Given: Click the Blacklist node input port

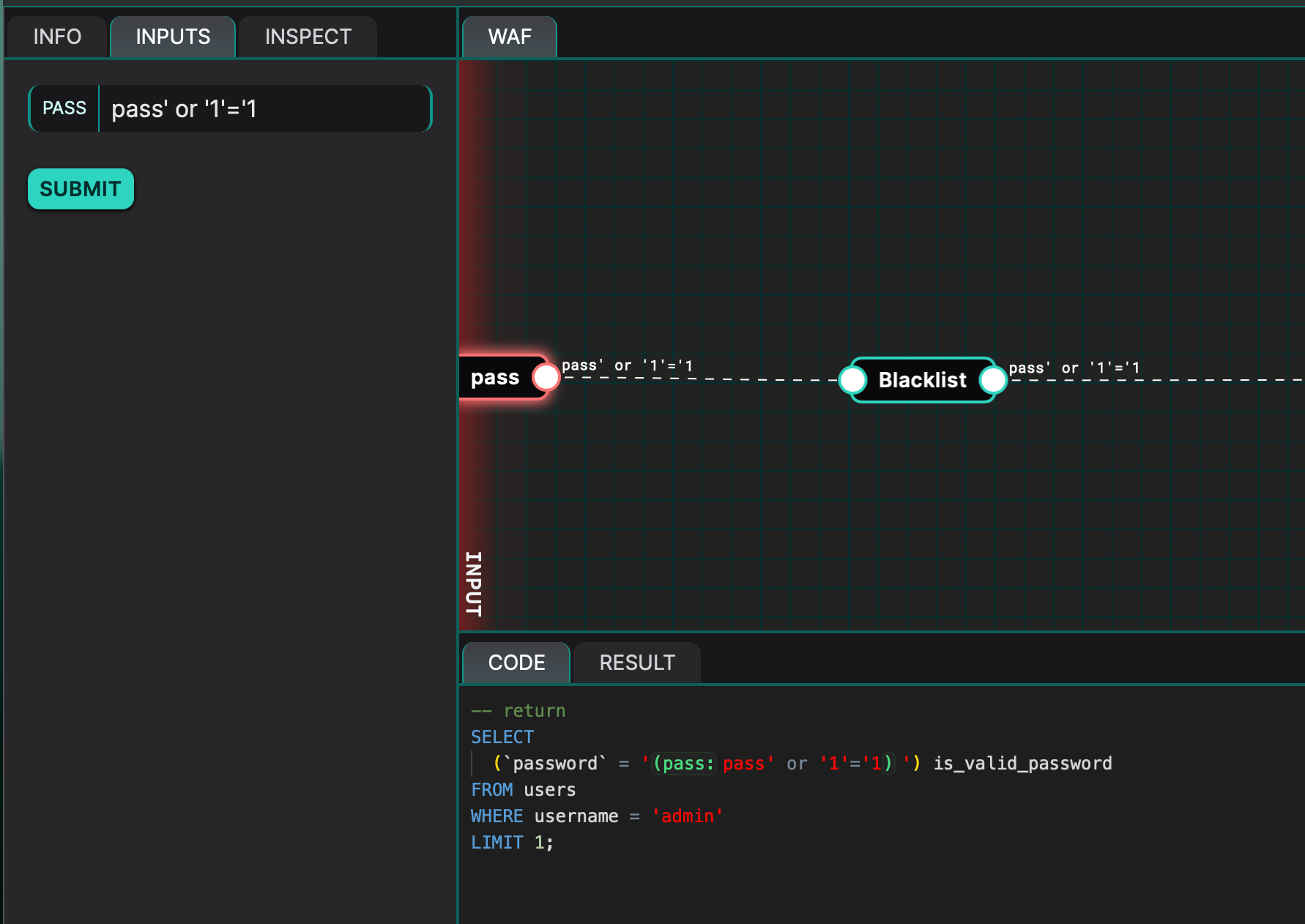Looking at the screenshot, I should click(852, 380).
